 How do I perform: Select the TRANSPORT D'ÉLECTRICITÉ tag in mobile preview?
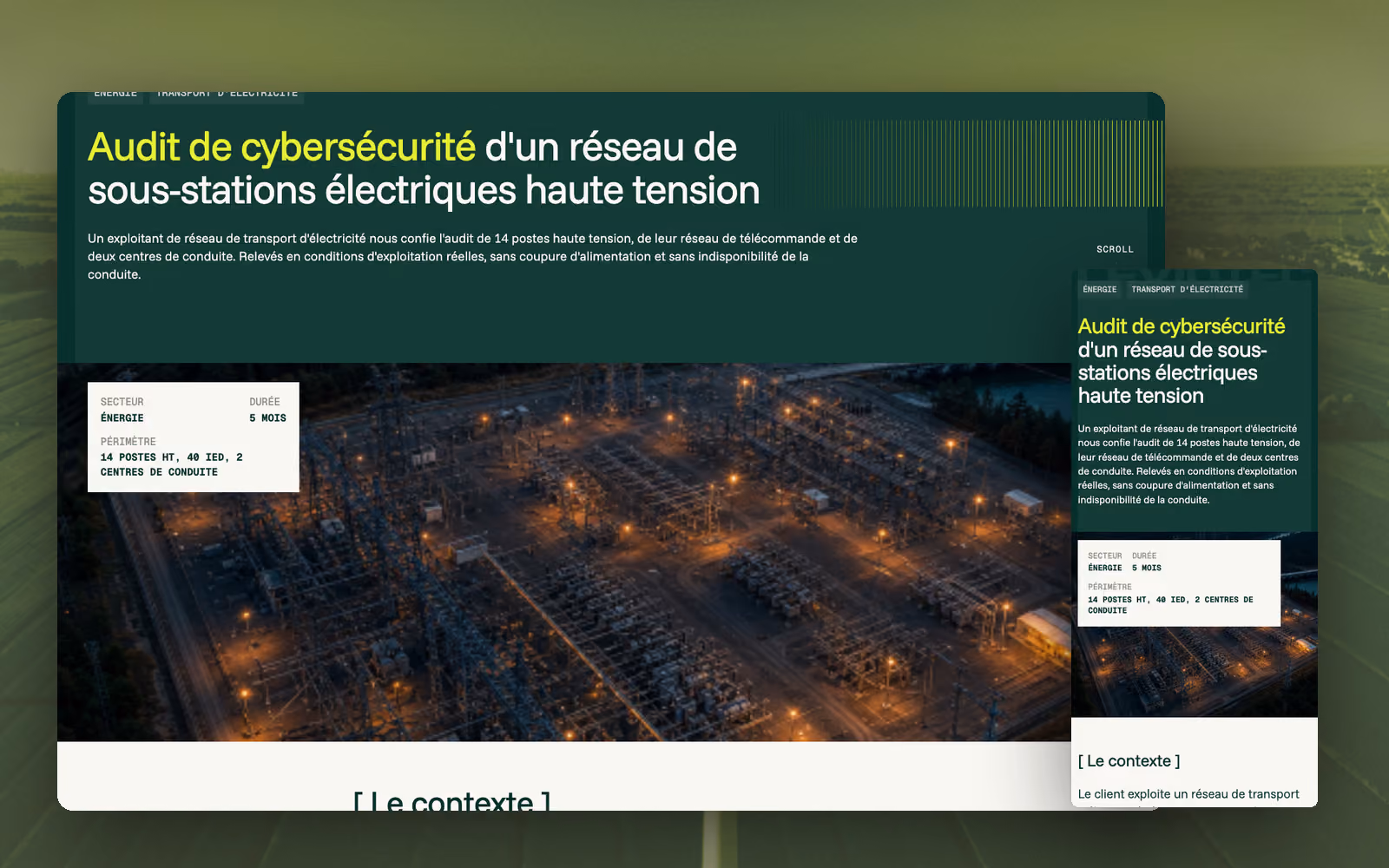pos(1187,289)
